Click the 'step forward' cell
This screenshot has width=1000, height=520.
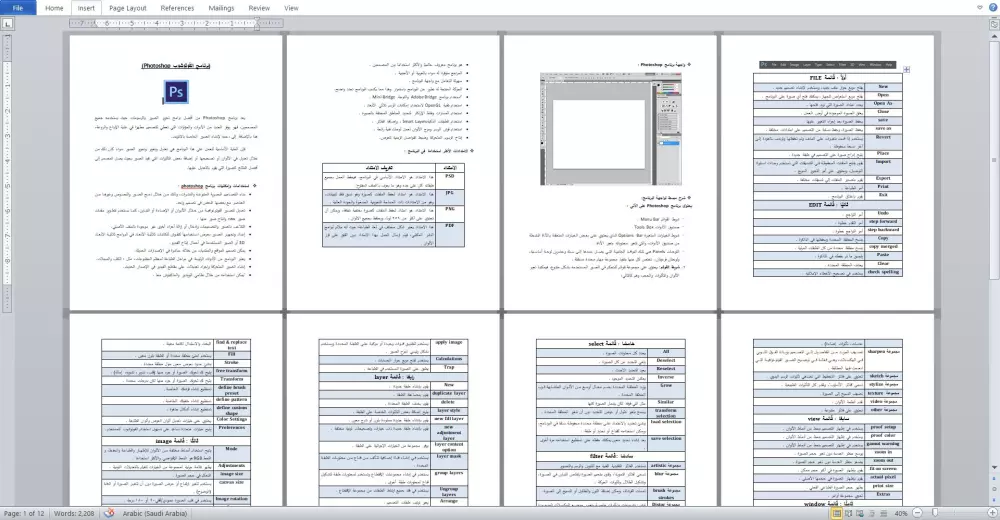883,221
